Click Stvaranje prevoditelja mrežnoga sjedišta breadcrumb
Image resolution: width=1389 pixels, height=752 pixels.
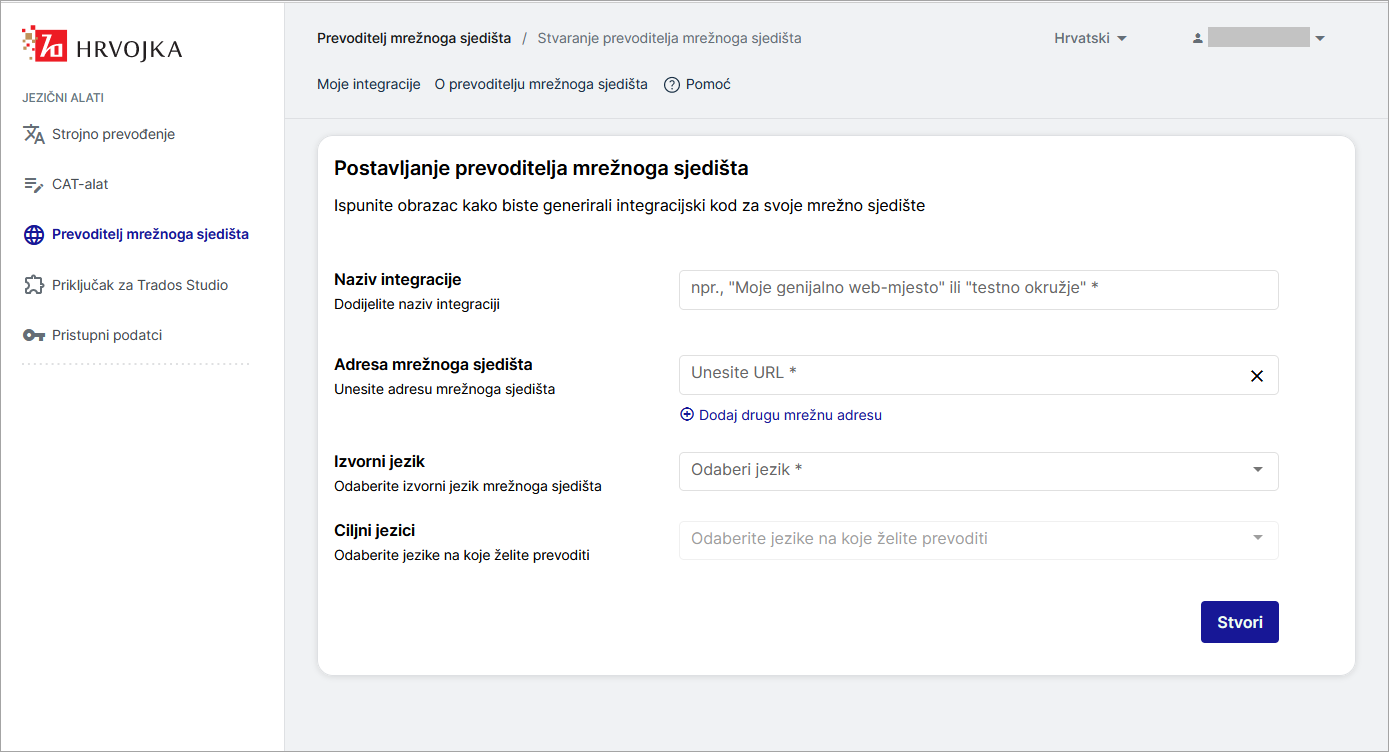(x=669, y=39)
